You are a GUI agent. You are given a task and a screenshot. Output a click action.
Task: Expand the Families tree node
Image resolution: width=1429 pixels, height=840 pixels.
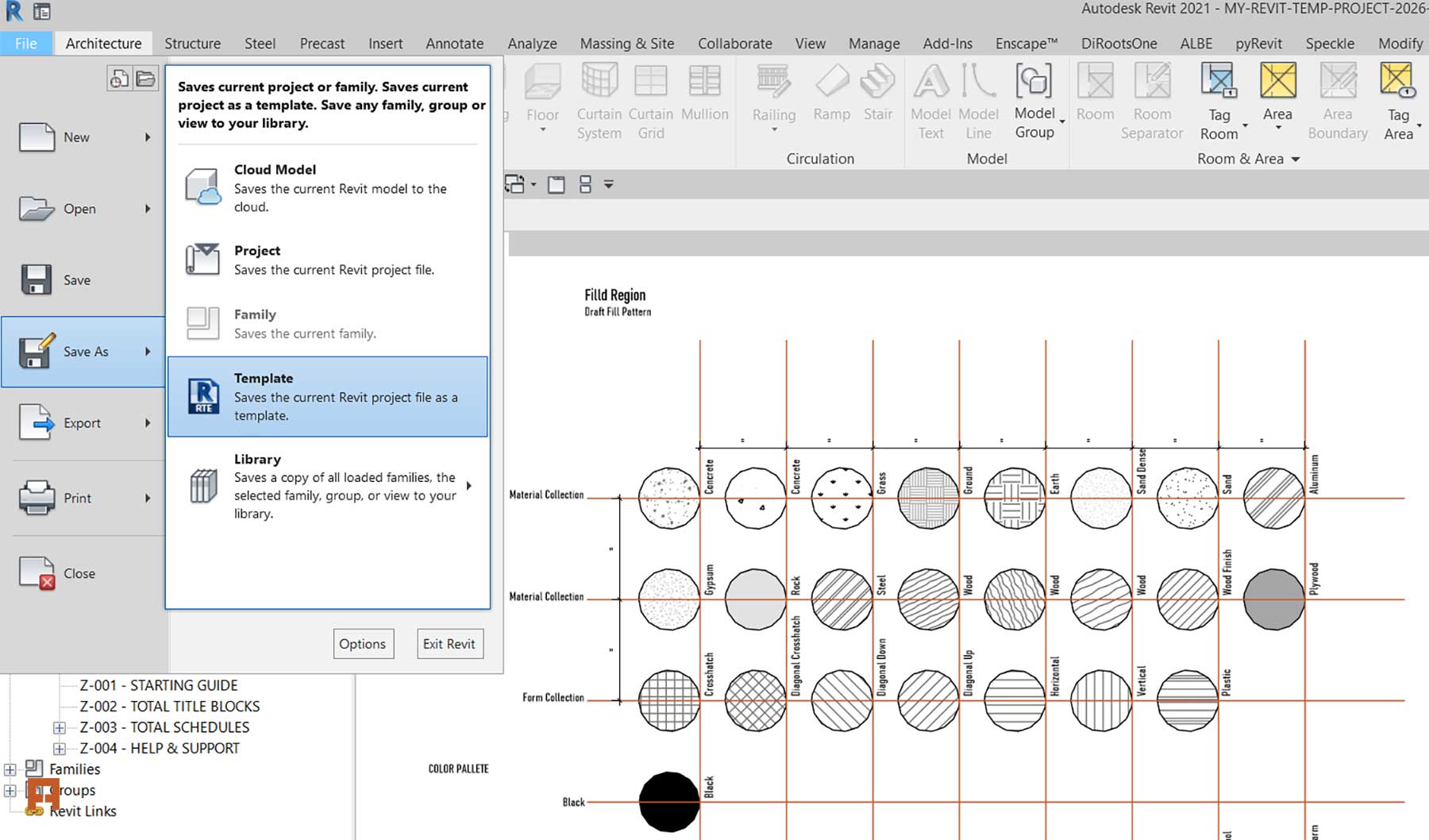pyautogui.click(x=9, y=769)
